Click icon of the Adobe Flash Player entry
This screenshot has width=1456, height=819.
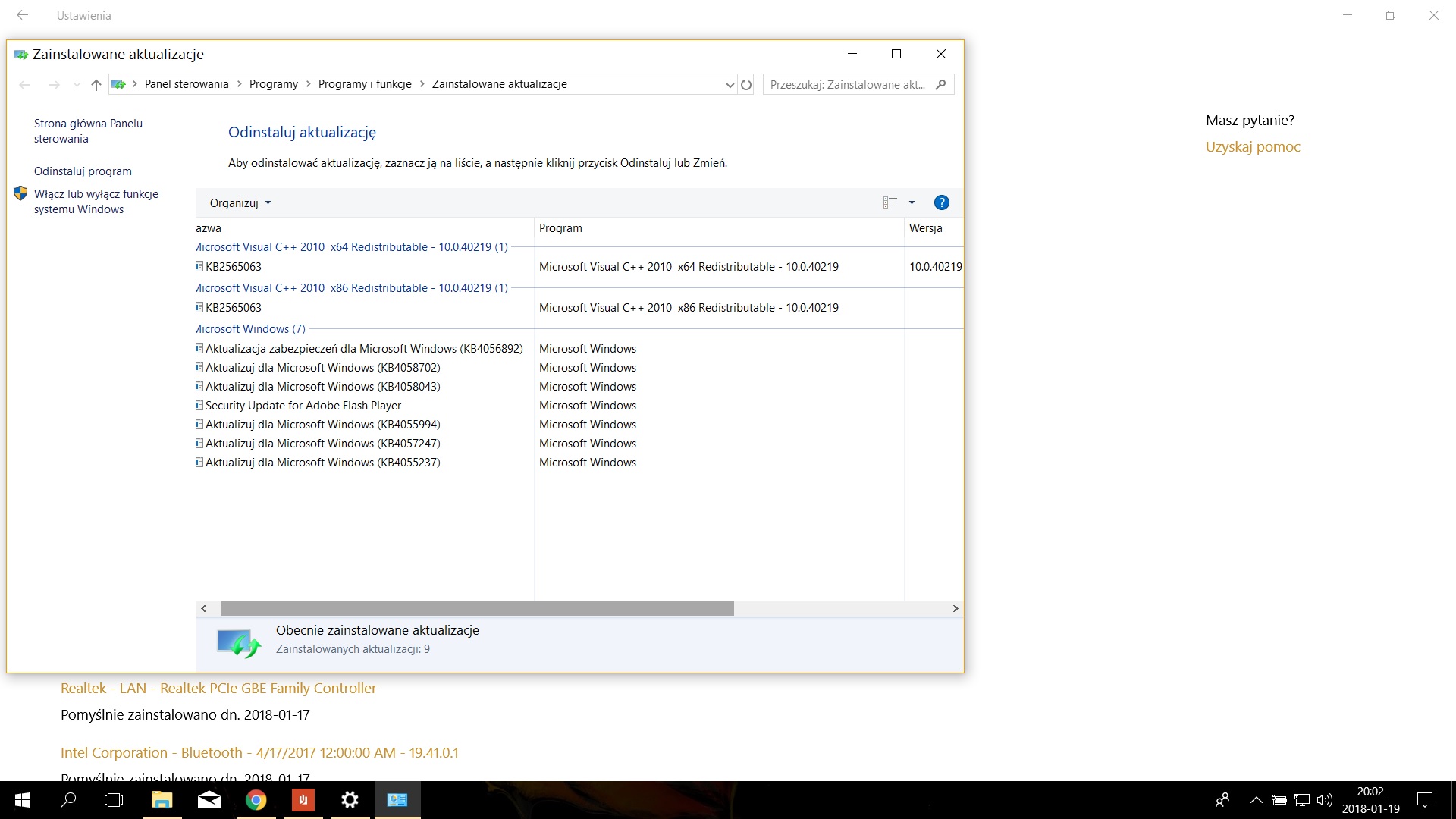pyautogui.click(x=199, y=405)
